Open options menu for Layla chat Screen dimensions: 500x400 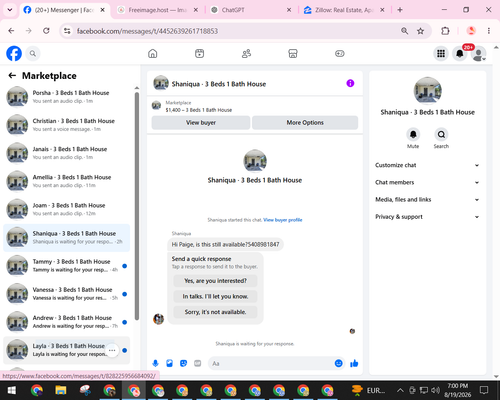coord(112,350)
